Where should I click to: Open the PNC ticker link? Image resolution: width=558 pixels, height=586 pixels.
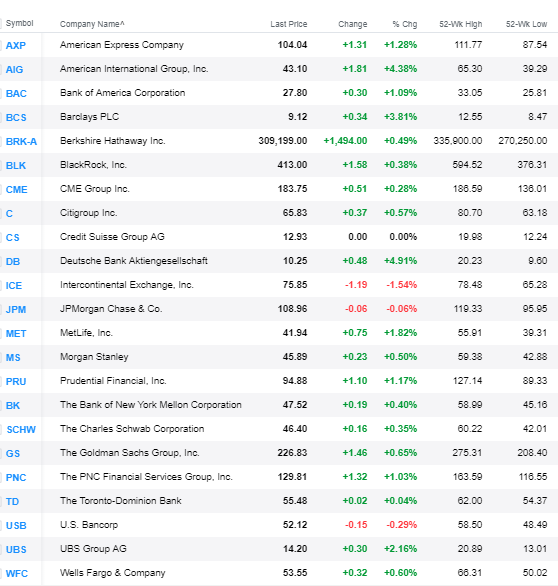(x=16, y=477)
